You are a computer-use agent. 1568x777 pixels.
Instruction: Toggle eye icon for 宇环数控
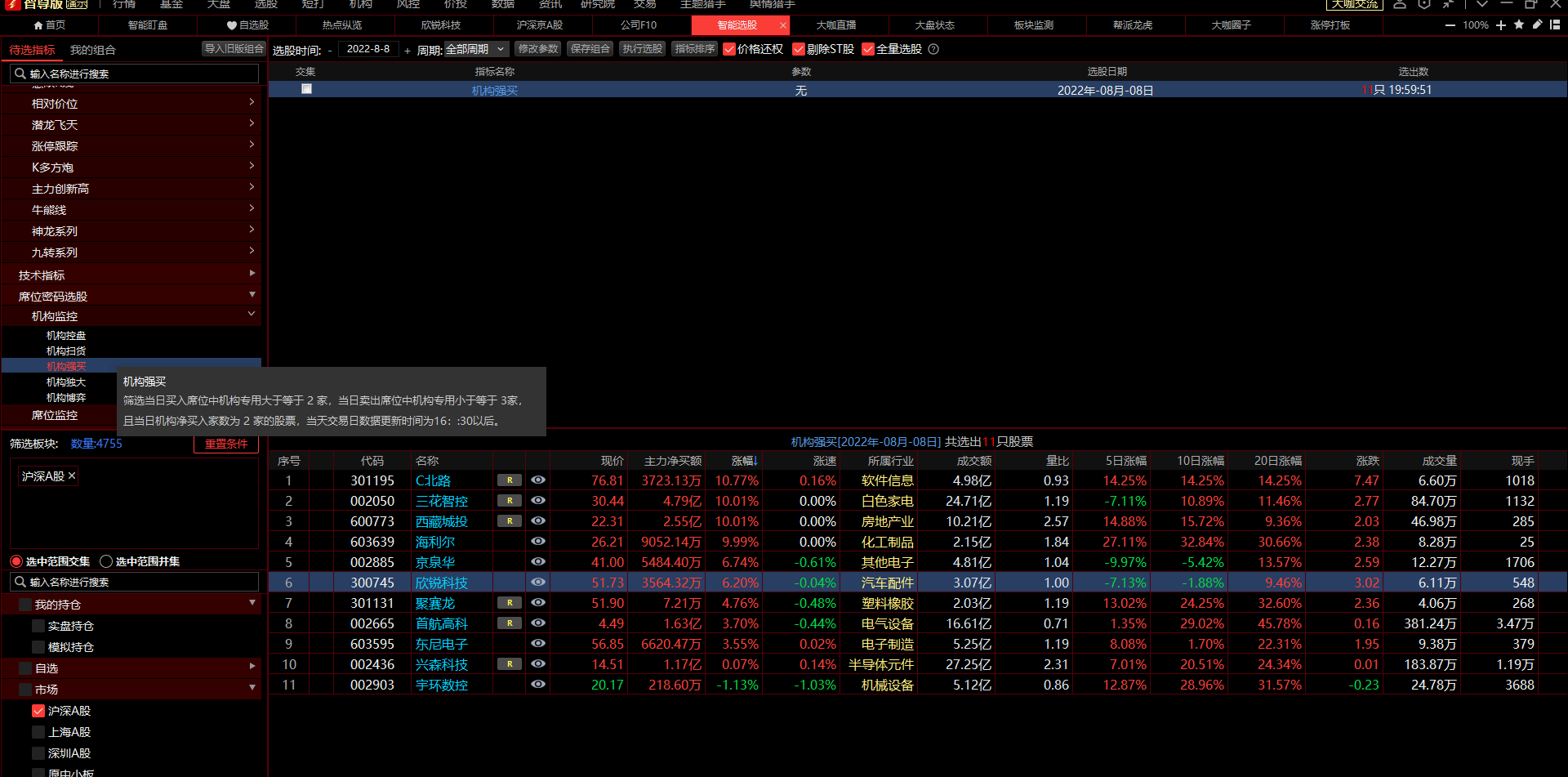pos(538,685)
